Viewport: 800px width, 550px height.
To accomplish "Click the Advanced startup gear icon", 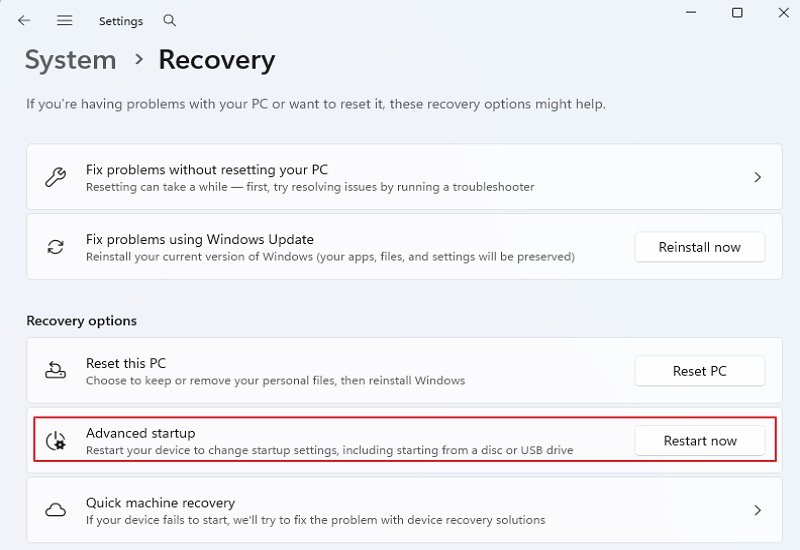I will tap(56, 441).
